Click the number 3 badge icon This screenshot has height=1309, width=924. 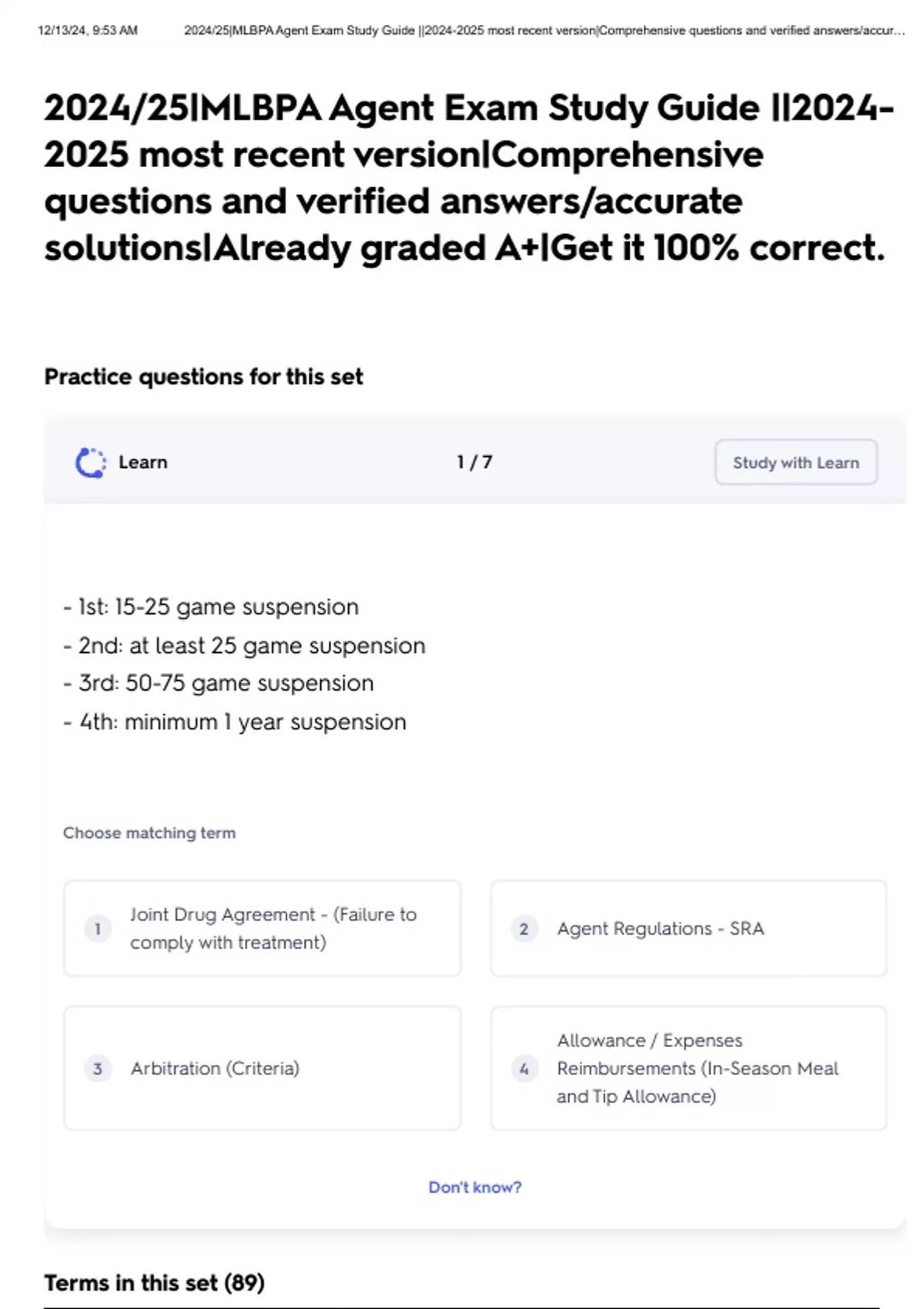98,1069
